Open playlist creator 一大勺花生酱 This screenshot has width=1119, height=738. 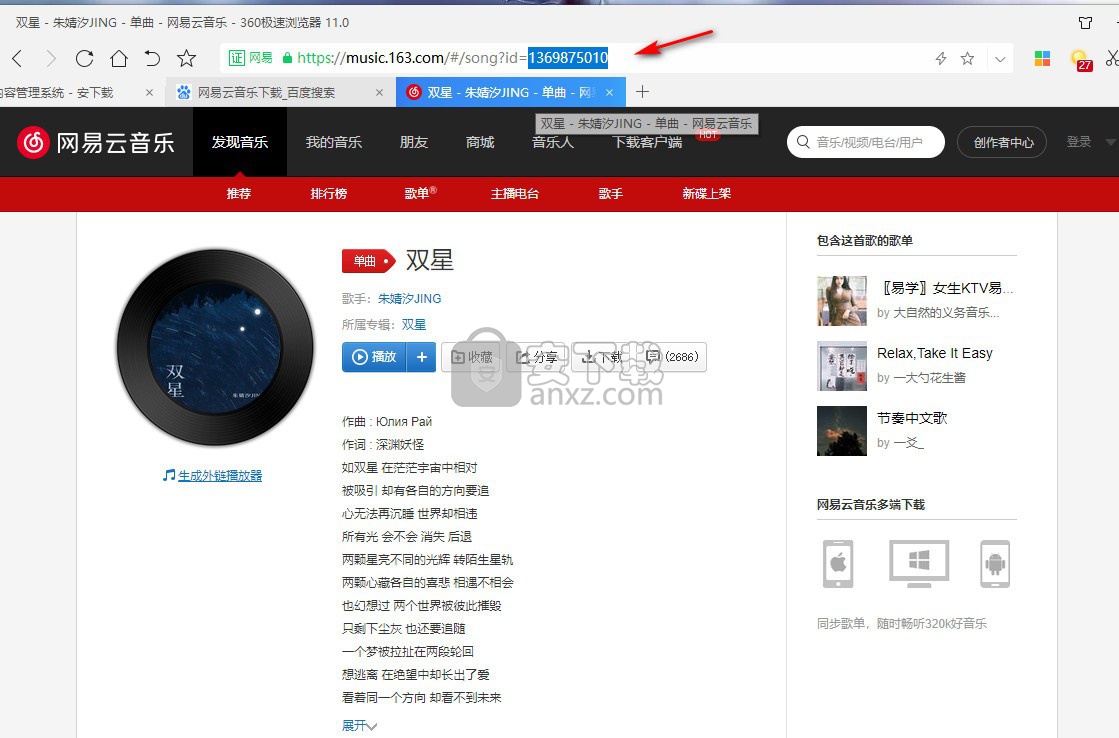tap(929, 378)
